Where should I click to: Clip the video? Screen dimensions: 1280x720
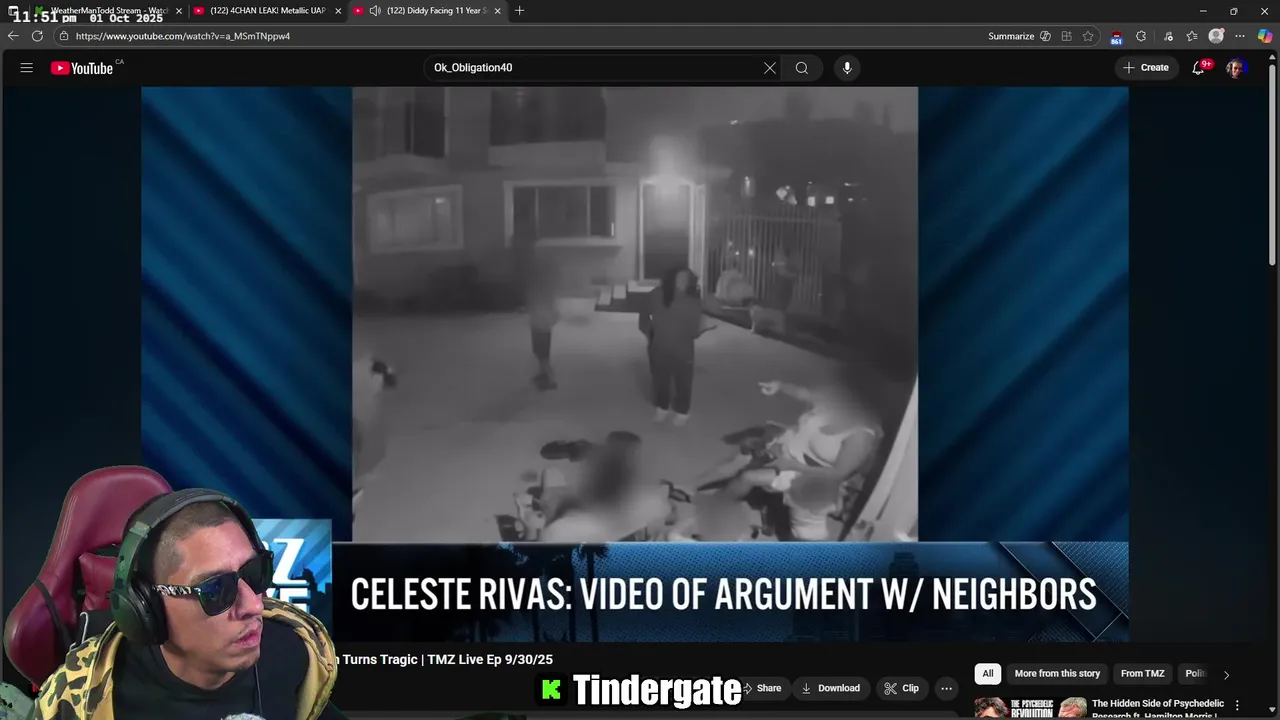tap(902, 688)
